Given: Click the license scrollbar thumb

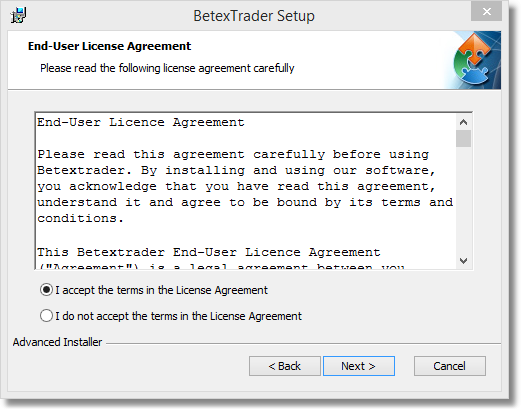Looking at the screenshot, I should click(x=463, y=138).
